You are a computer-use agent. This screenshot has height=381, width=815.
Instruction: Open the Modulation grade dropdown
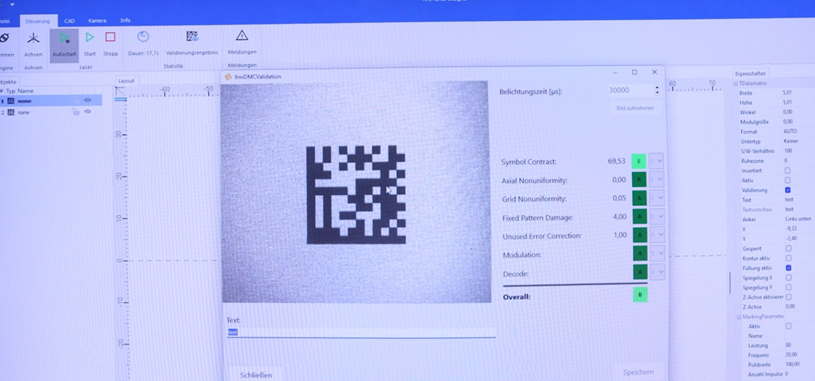click(x=657, y=254)
